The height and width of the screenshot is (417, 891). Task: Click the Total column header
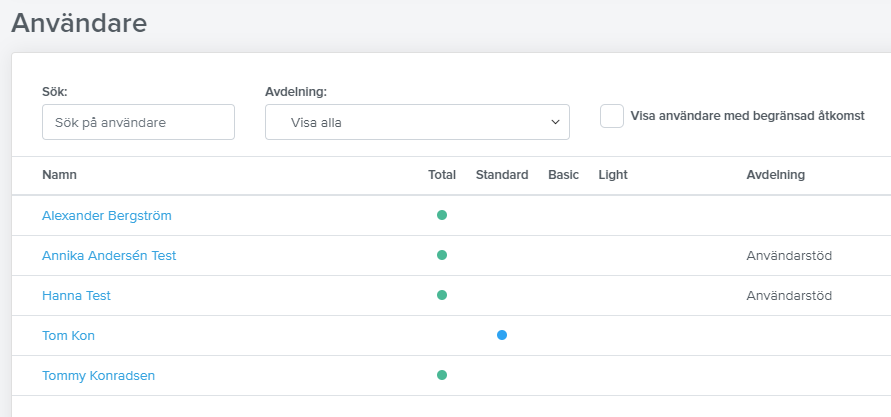[x=442, y=175]
